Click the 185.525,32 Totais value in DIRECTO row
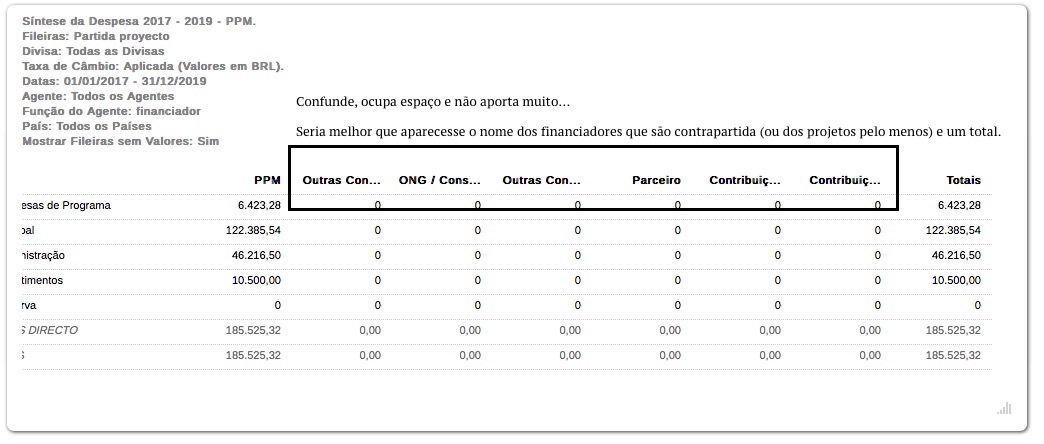The height and width of the screenshot is (444, 1044). coord(953,330)
